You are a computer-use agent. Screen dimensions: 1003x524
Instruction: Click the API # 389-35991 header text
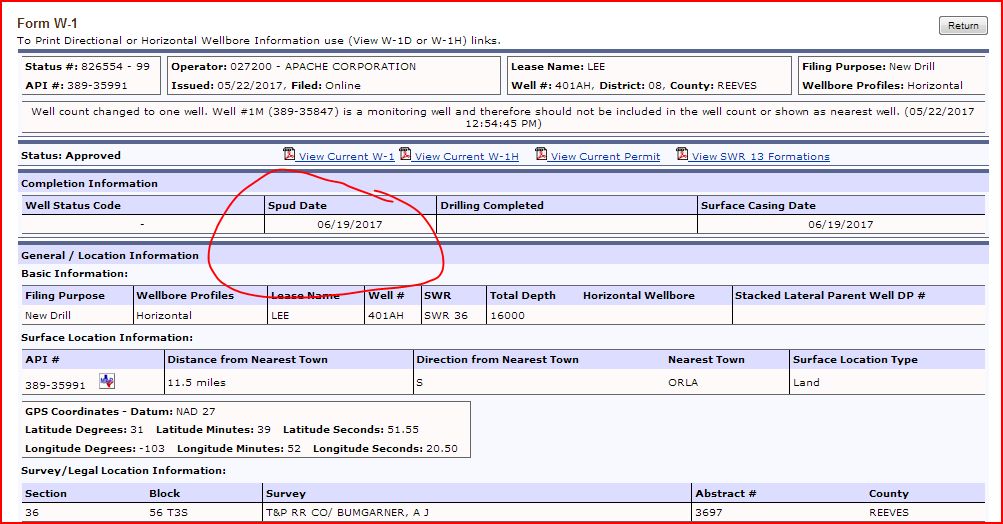76,86
